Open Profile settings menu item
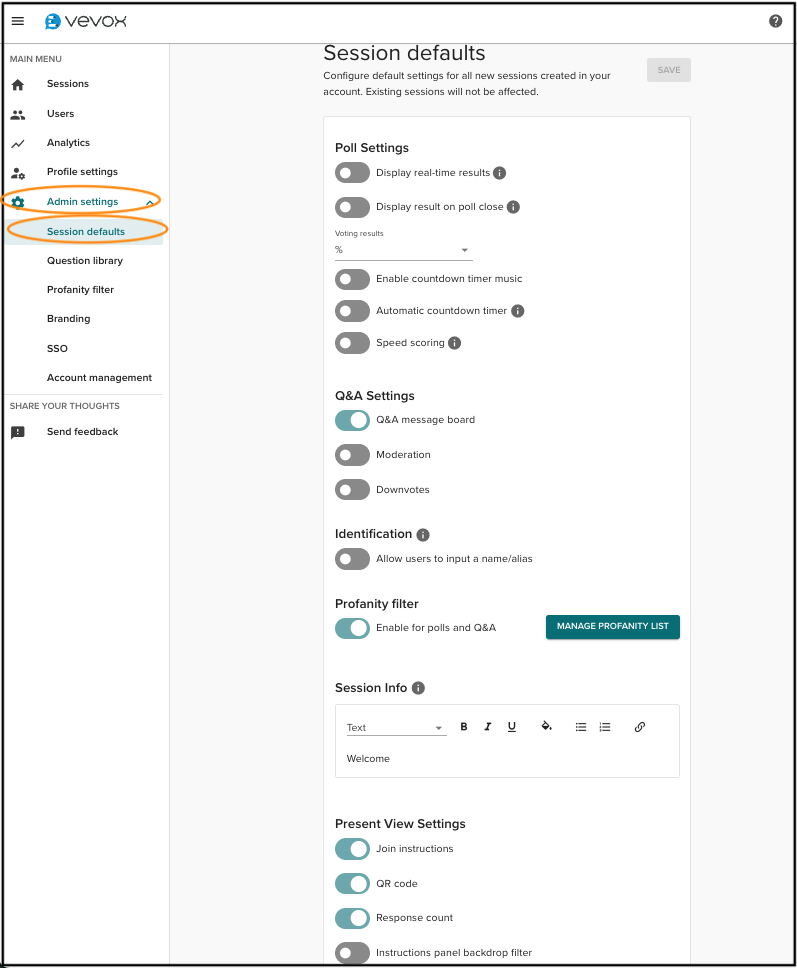Viewport: 797px width, 968px height. pos(82,172)
